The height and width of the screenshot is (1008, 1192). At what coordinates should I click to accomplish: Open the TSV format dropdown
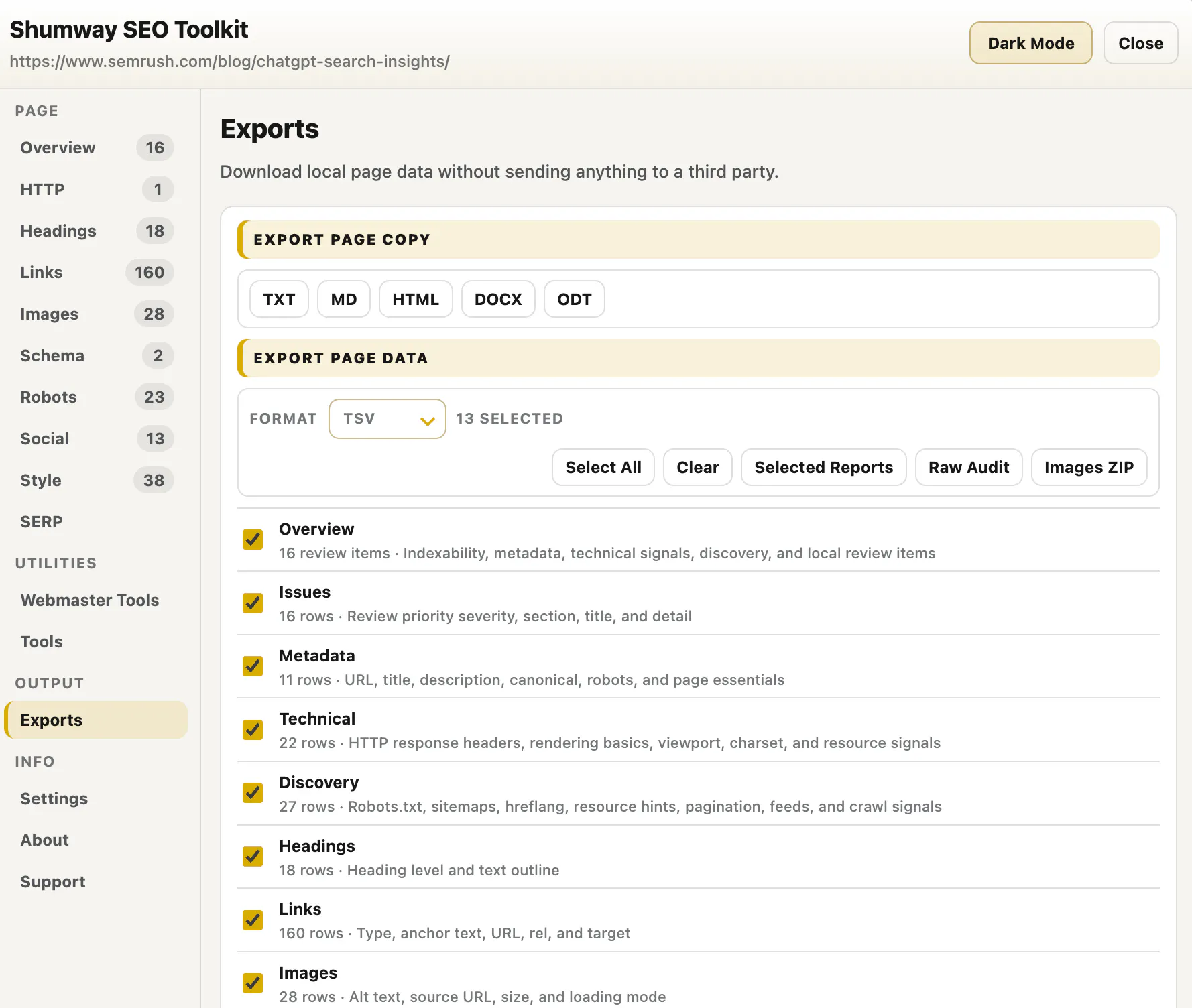pyautogui.click(x=388, y=419)
